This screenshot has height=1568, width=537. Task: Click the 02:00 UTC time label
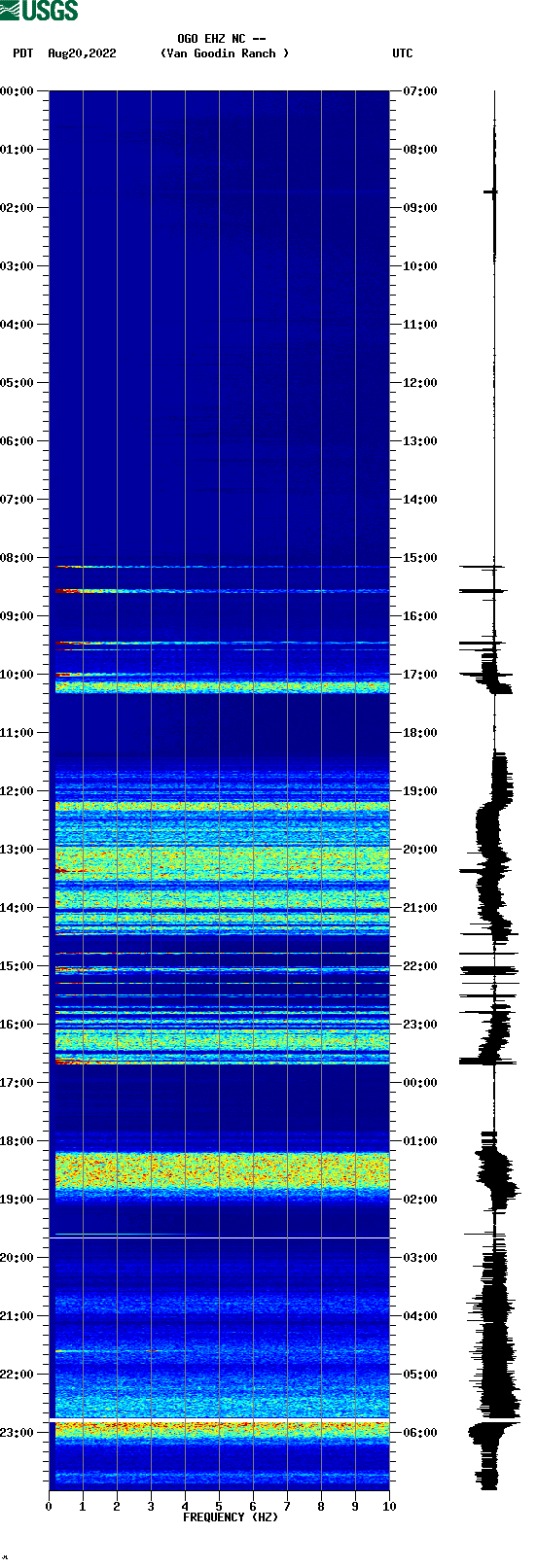coord(420,1200)
